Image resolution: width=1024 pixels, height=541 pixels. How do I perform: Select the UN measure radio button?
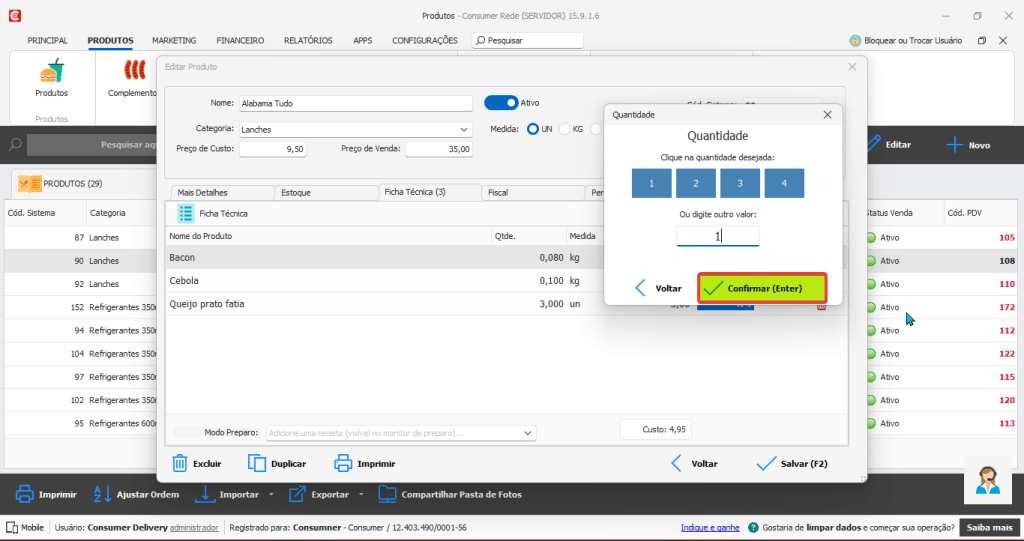tap(533, 129)
